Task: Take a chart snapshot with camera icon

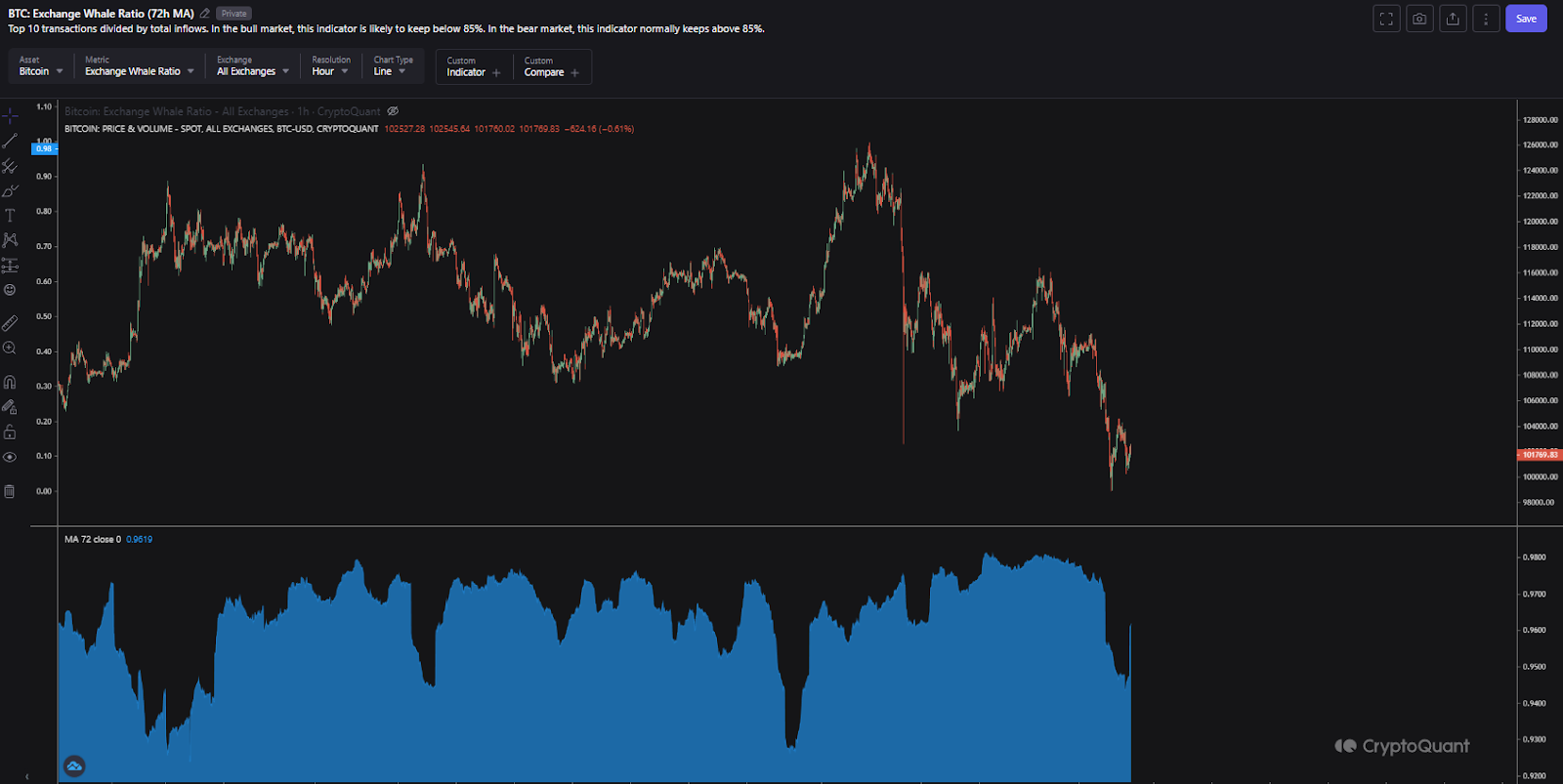Action: coord(1419,19)
